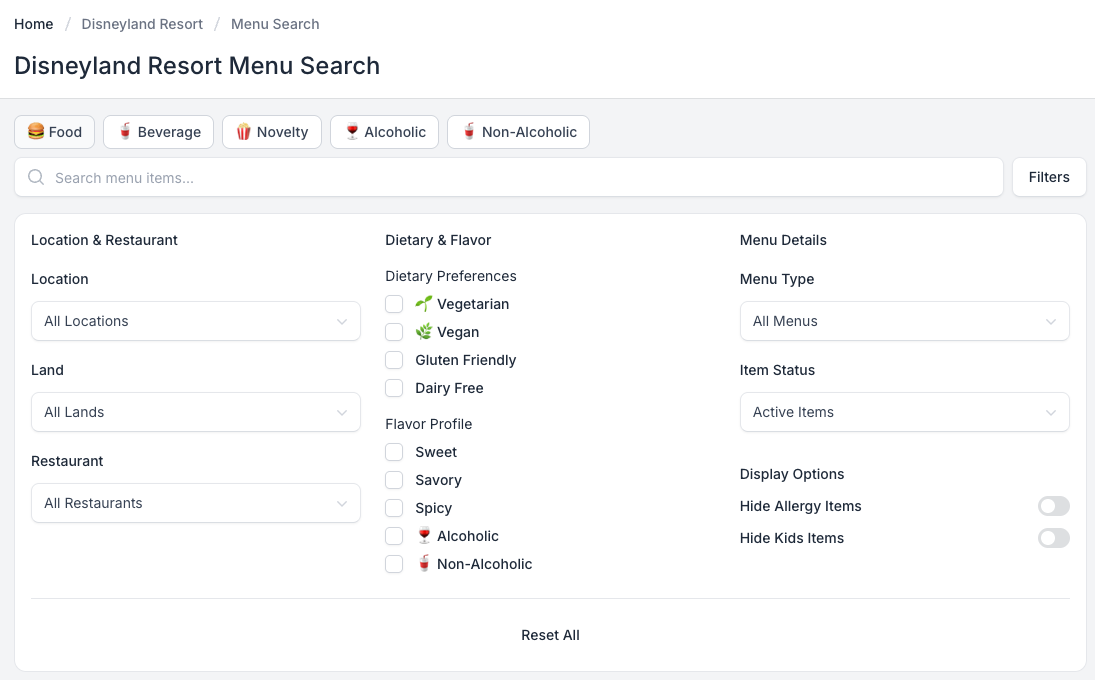This screenshot has height=680, width=1095.
Task: Toggle the Hide Allergy Items switch
Action: [x=1053, y=506]
